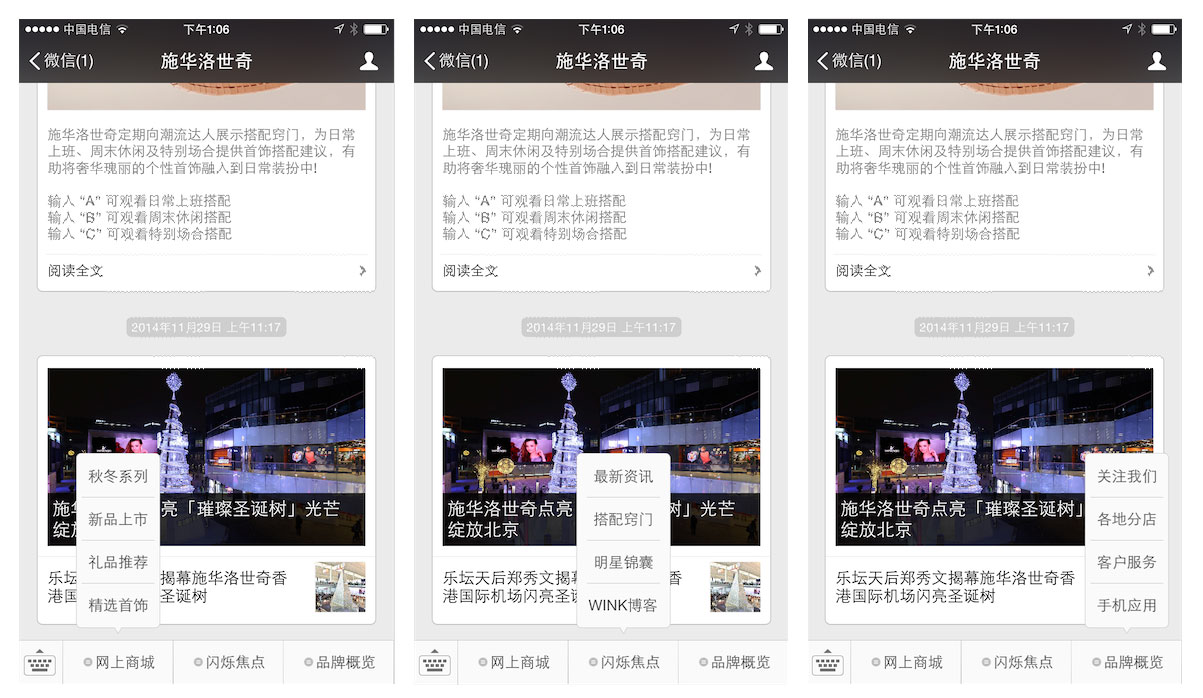The image size is (1203, 698).
Task: Open the 乐坛天后郑秀文 article on the left phone
Action: tap(207, 587)
